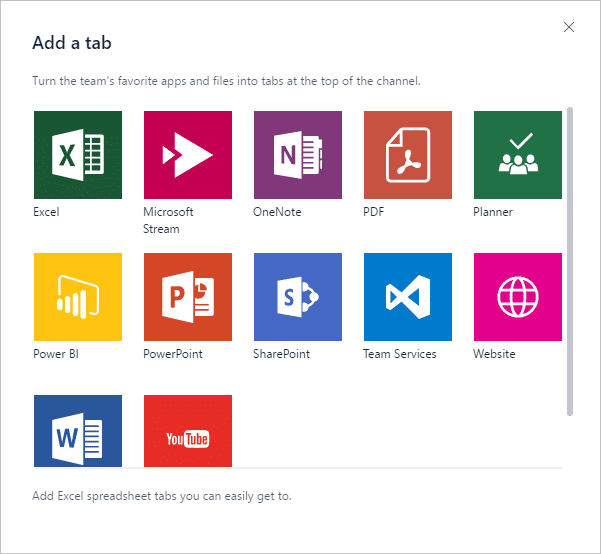Choose the OneNote tile
The image size is (601, 554).
coord(298,155)
